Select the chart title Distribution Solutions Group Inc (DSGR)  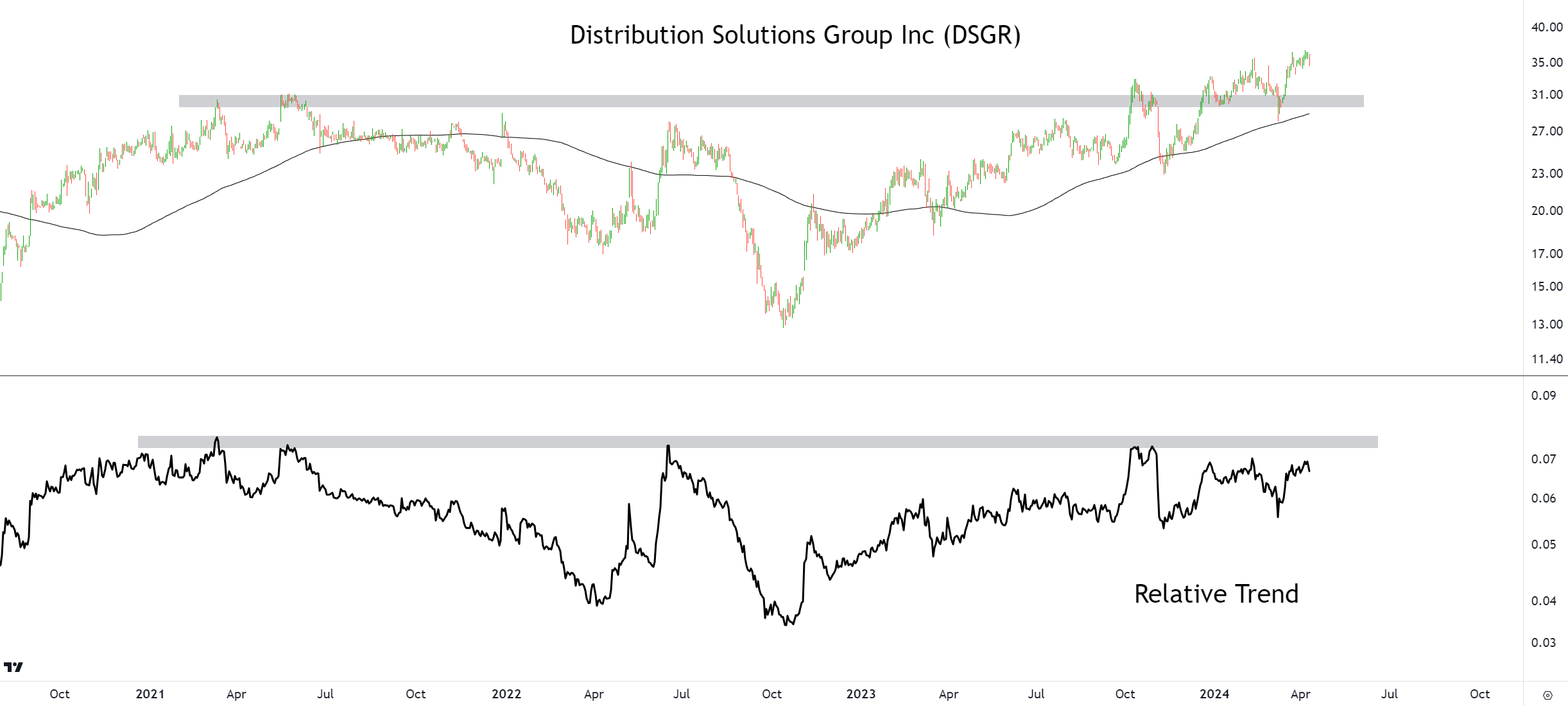tap(795, 35)
